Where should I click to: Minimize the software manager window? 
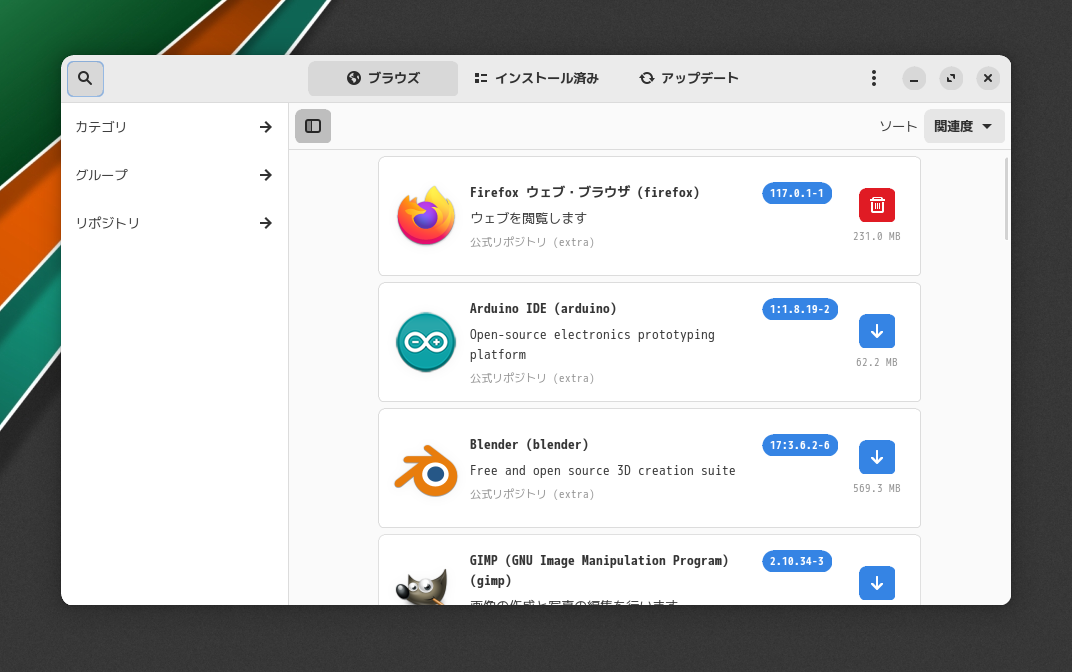click(x=914, y=79)
